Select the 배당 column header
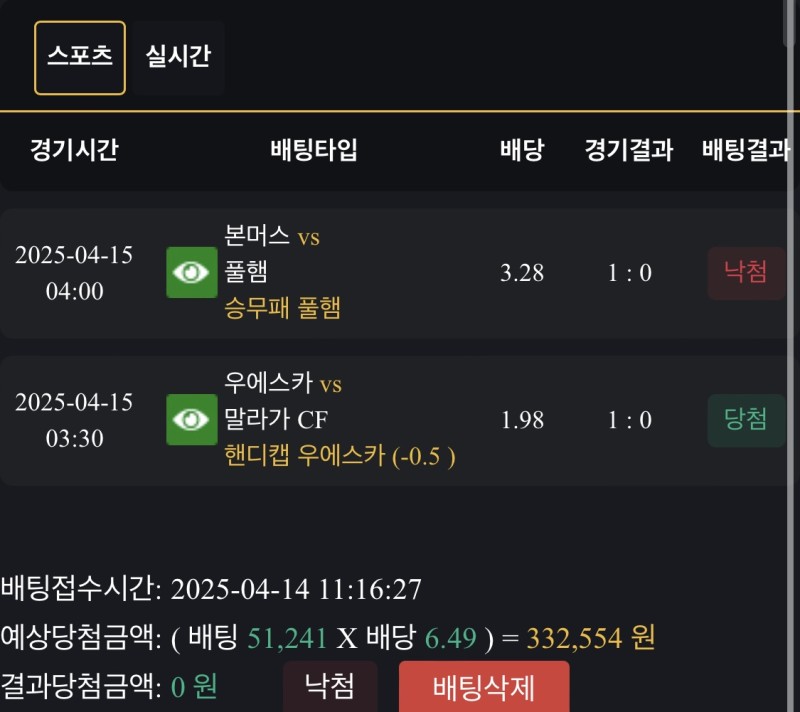800x712 pixels. 521,151
